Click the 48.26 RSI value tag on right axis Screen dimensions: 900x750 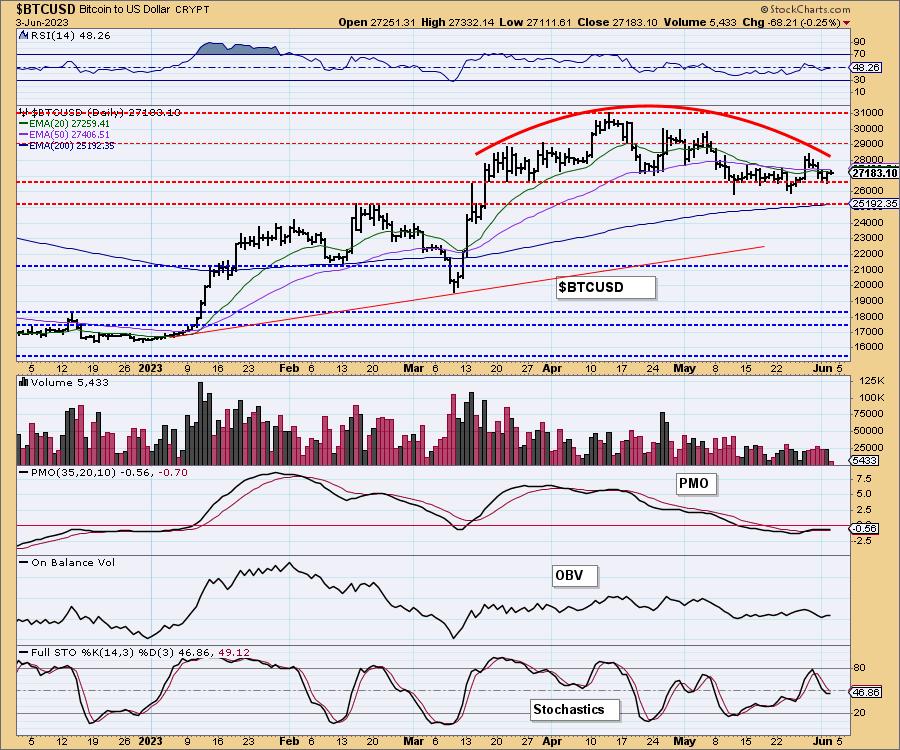click(866, 67)
